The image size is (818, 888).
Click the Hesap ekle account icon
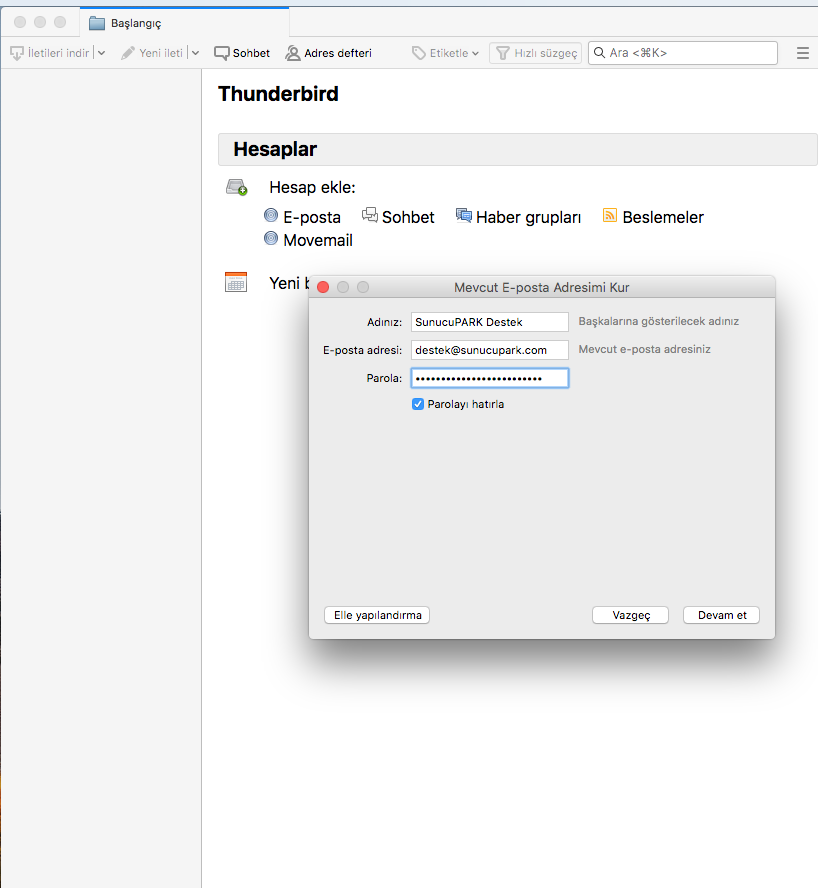click(x=236, y=187)
